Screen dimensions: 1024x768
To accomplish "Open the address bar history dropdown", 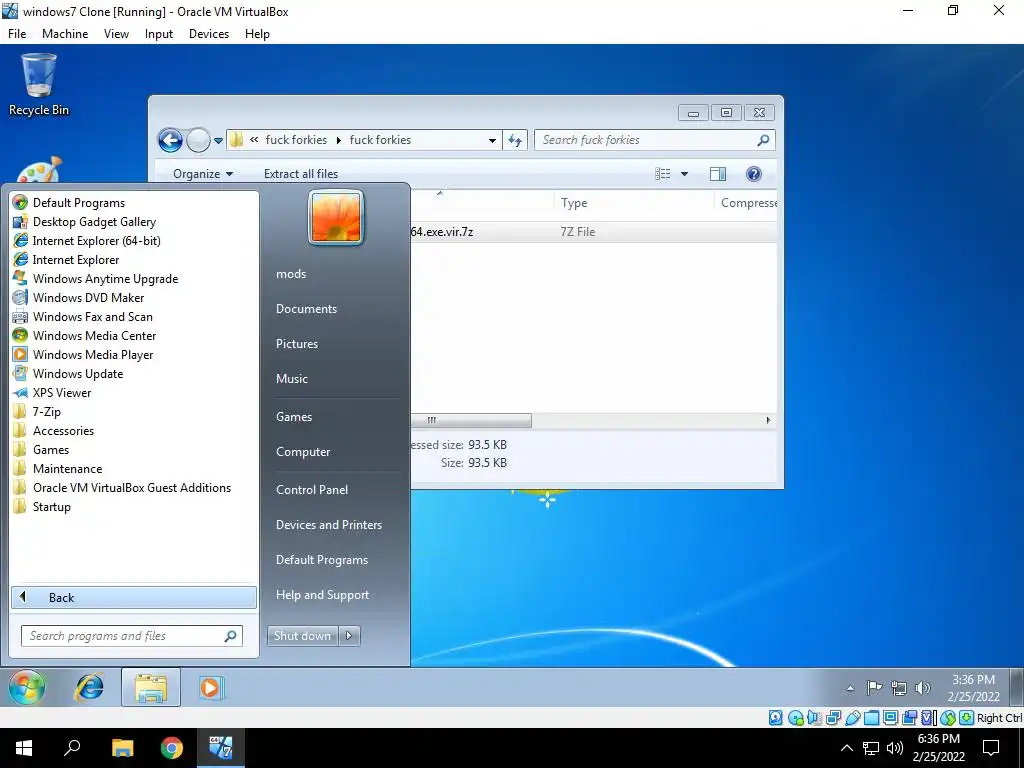I will 492,140.
